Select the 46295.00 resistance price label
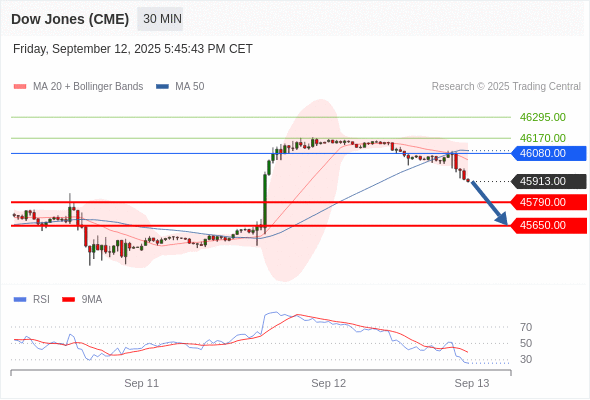 coord(543,117)
